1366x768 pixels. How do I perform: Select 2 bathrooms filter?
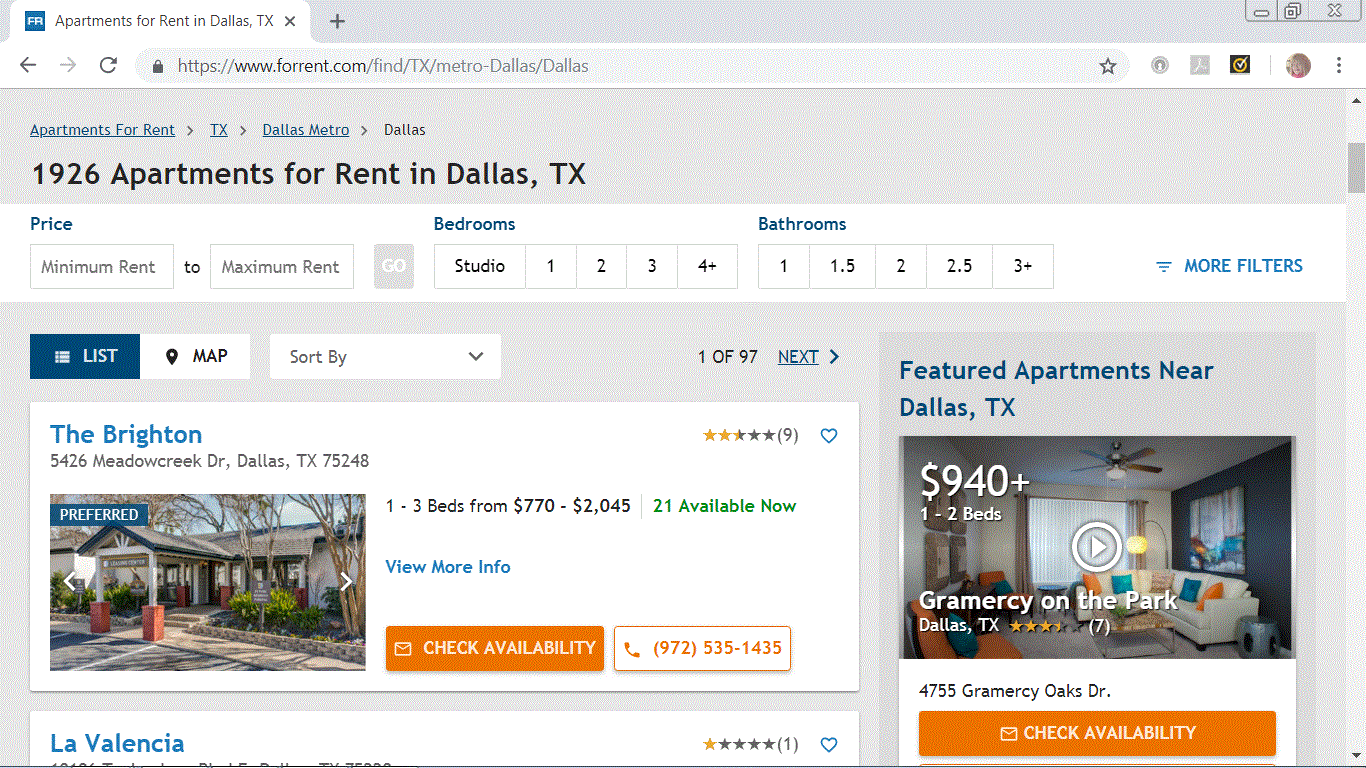[901, 266]
